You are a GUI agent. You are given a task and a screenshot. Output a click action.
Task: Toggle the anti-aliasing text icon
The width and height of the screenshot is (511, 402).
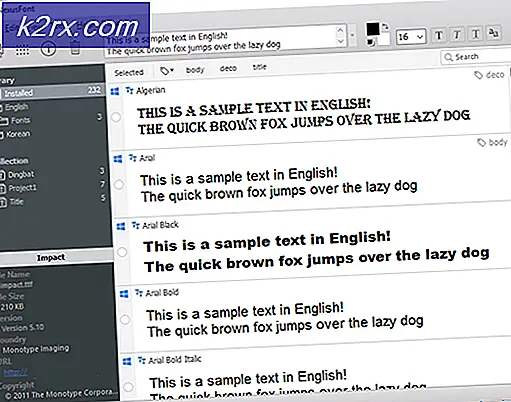pyautogui.click(x=493, y=33)
